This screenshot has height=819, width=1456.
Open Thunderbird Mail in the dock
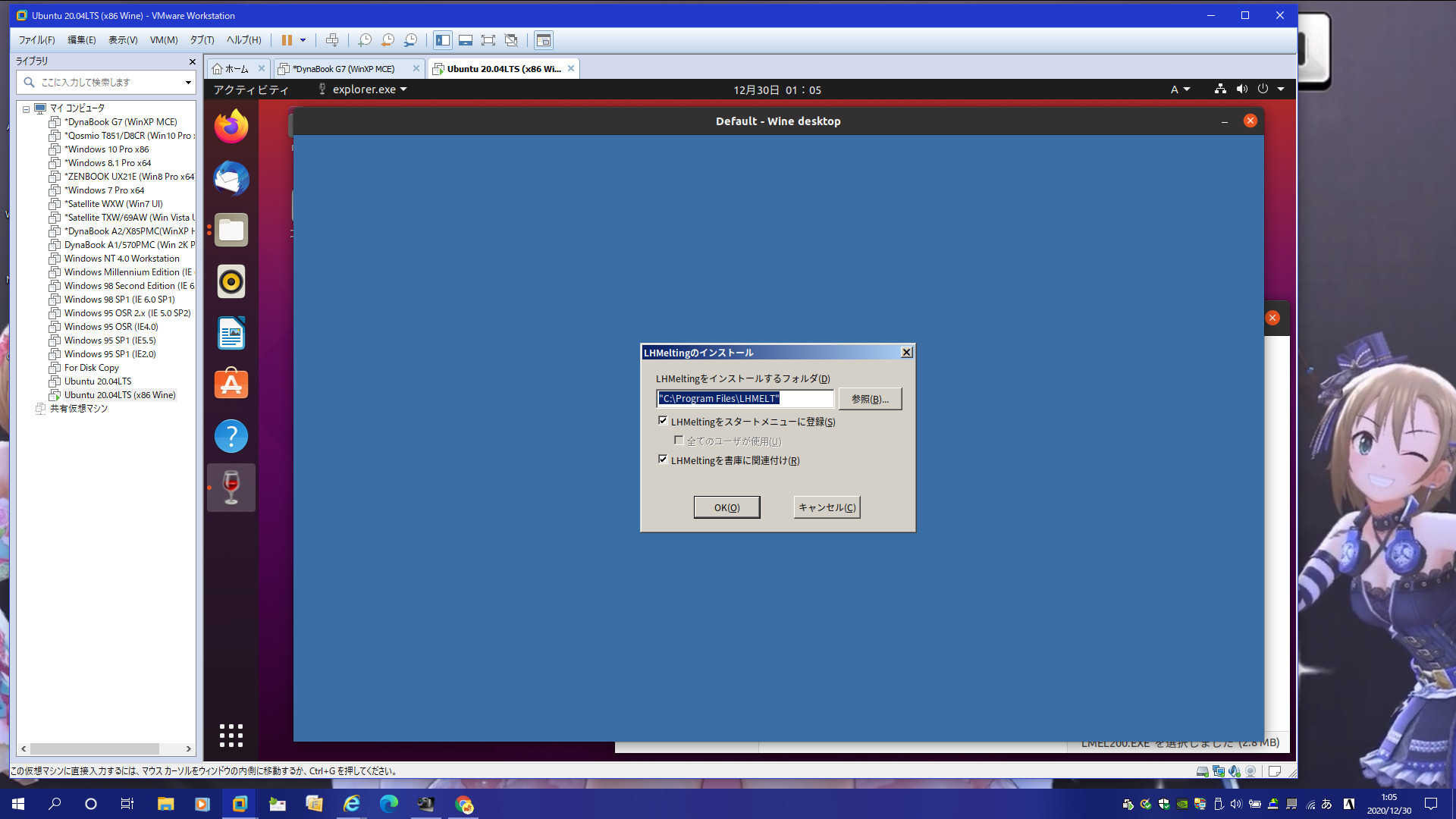coord(231,178)
